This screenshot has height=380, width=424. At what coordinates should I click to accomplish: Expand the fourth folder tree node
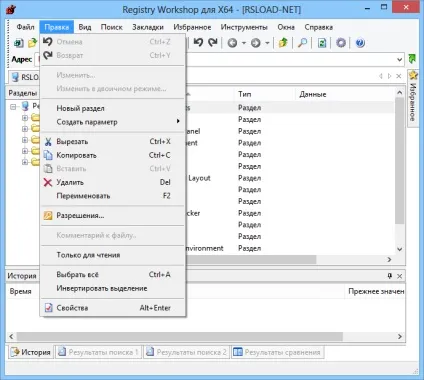pyautogui.click(x=25, y=151)
